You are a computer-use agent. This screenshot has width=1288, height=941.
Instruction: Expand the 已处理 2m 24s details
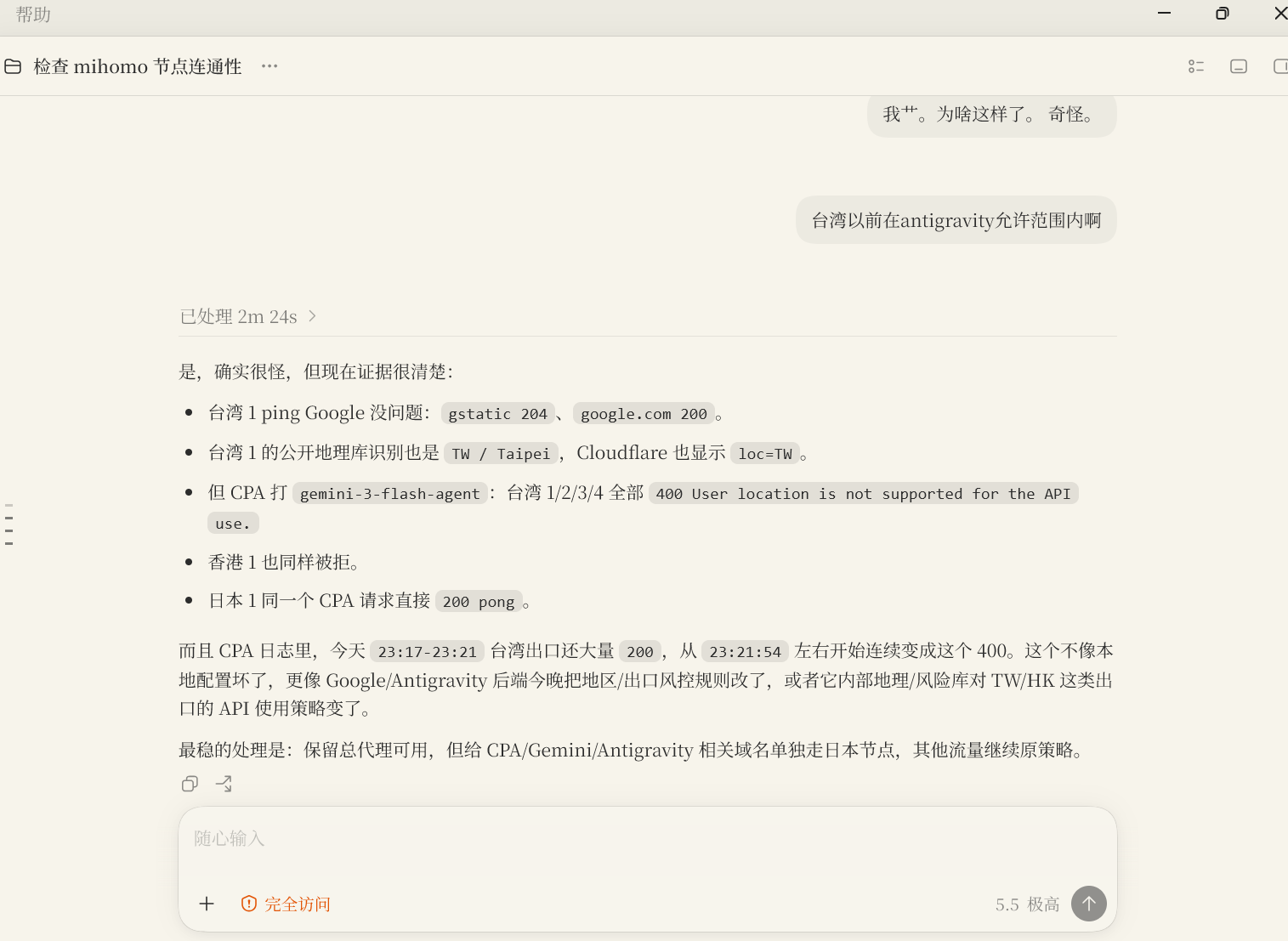tap(248, 316)
